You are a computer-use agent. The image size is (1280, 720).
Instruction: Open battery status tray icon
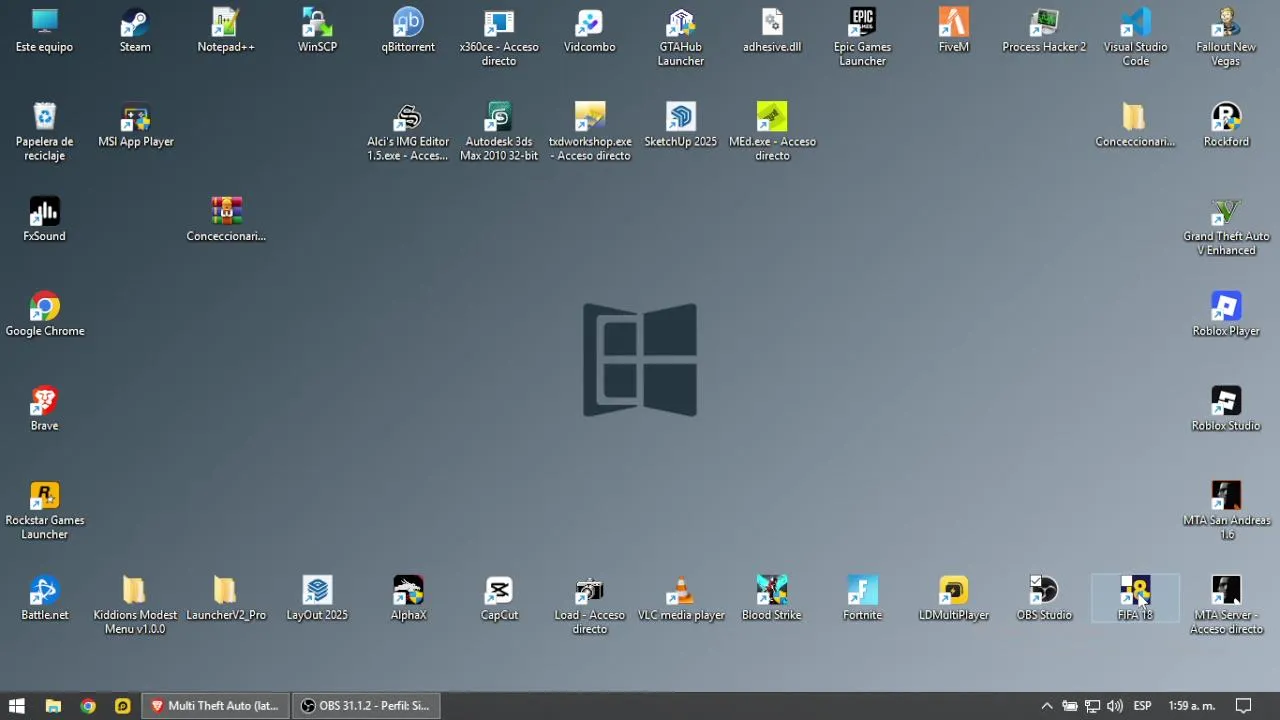tap(1070, 706)
